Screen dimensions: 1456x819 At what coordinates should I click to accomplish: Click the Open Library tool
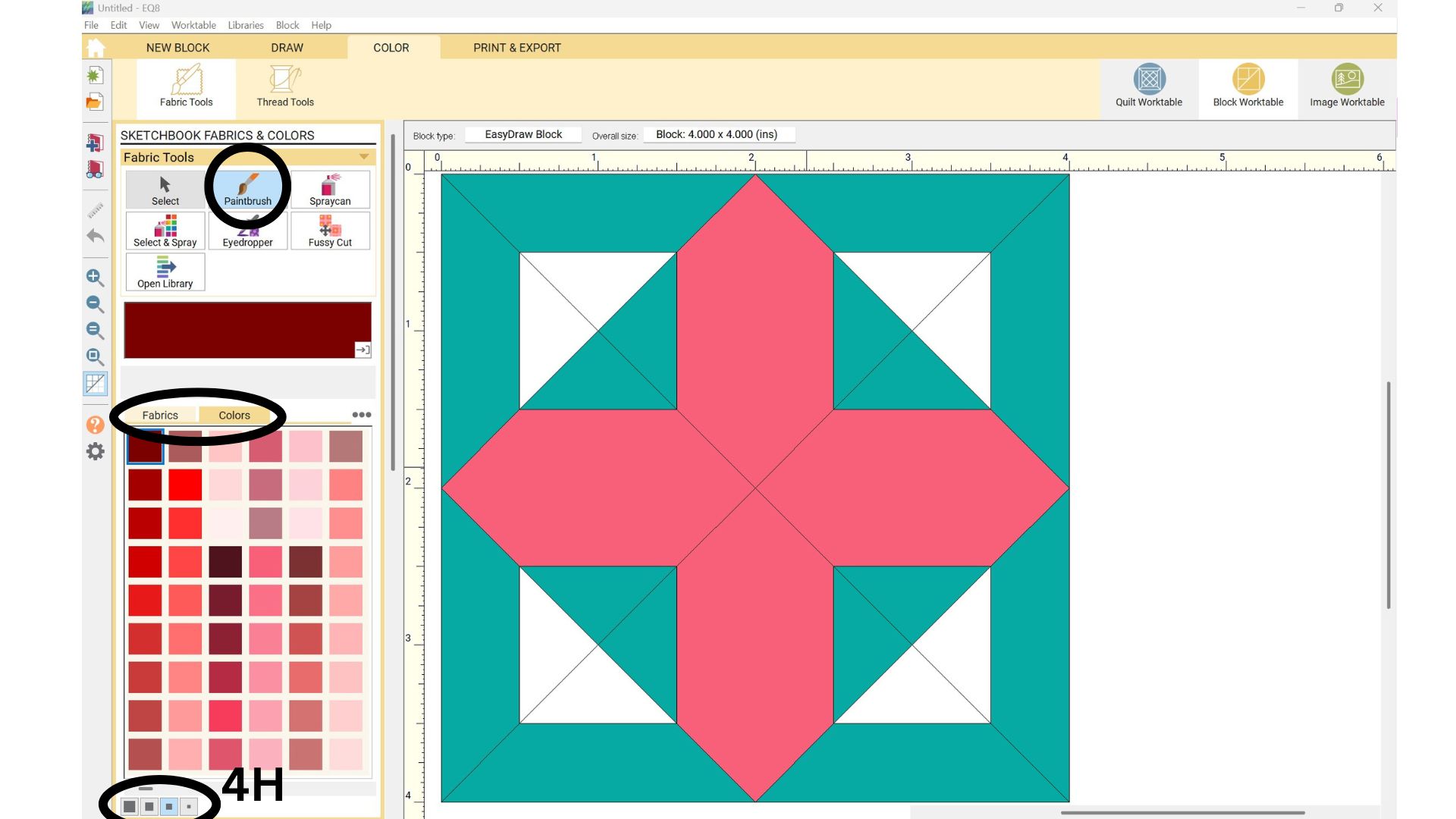165,272
